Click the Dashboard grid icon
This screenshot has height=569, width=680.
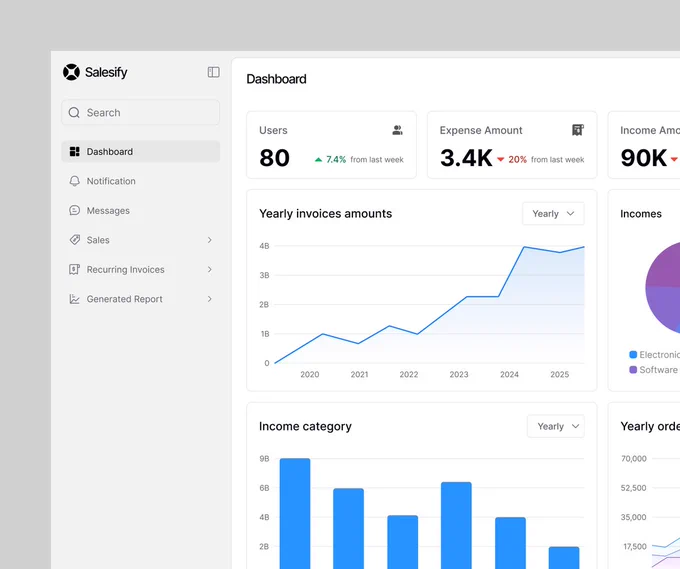(75, 151)
